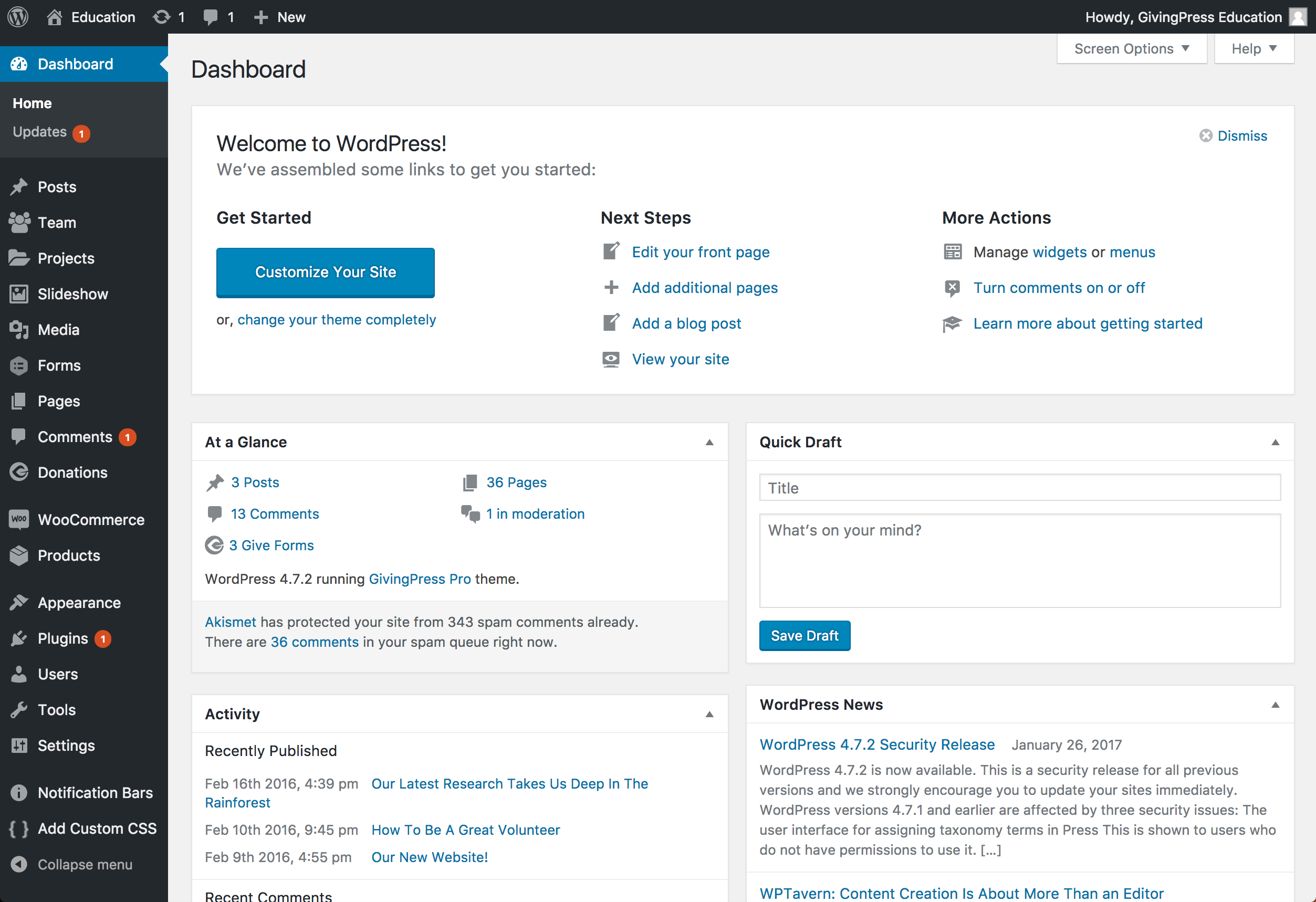Click the Dismiss circle-x icon
The width and height of the screenshot is (1316, 902).
tap(1206, 136)
